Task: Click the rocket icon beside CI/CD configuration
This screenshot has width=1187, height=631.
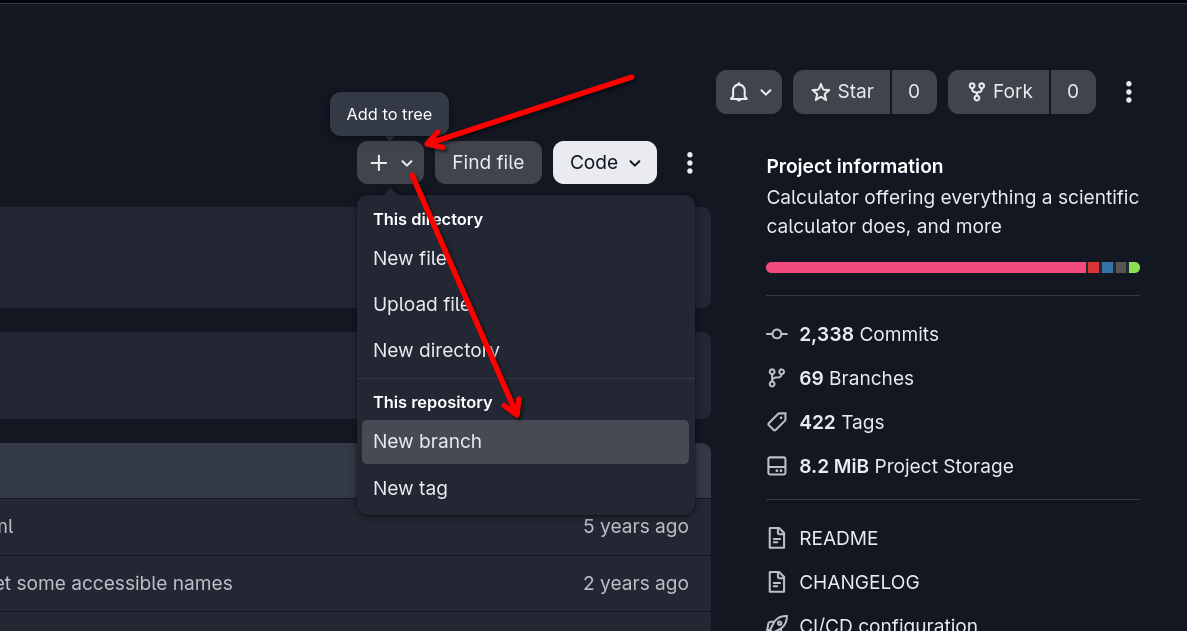Action: pos(777,625)
